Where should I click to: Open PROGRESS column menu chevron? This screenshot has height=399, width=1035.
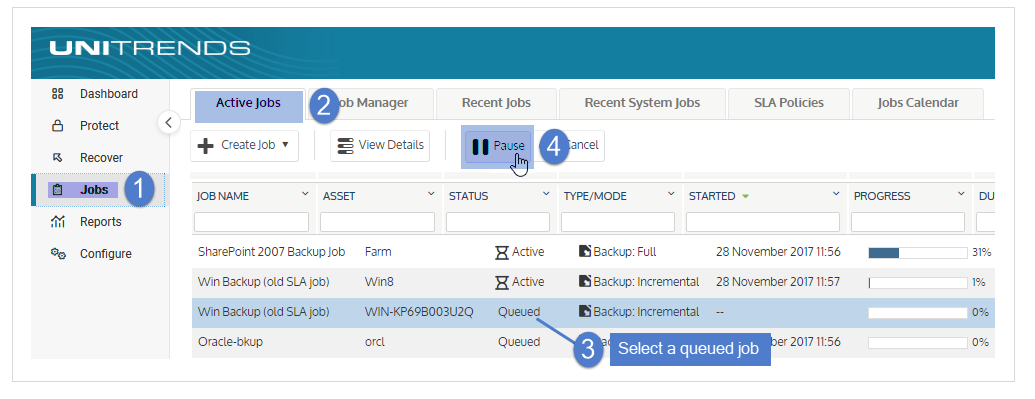point(961,194)
